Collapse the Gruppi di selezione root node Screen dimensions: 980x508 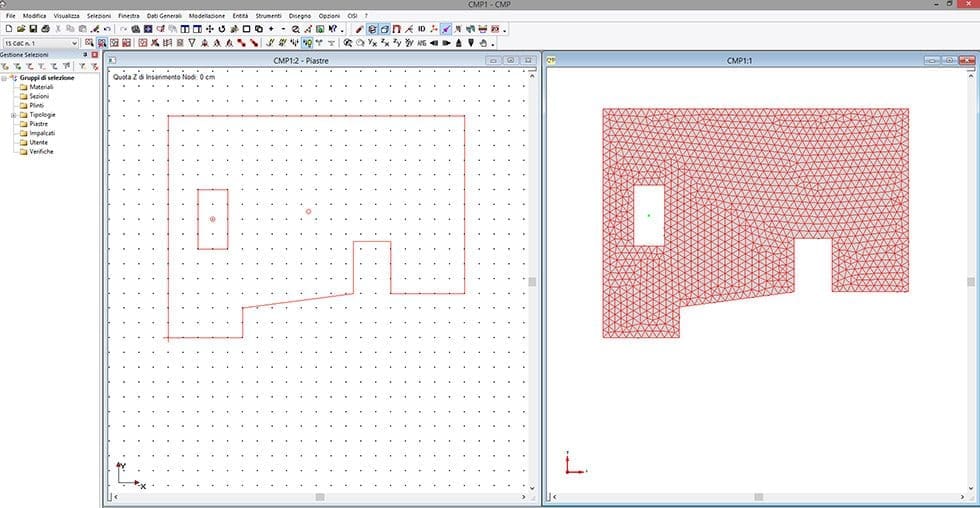[5, 78]
